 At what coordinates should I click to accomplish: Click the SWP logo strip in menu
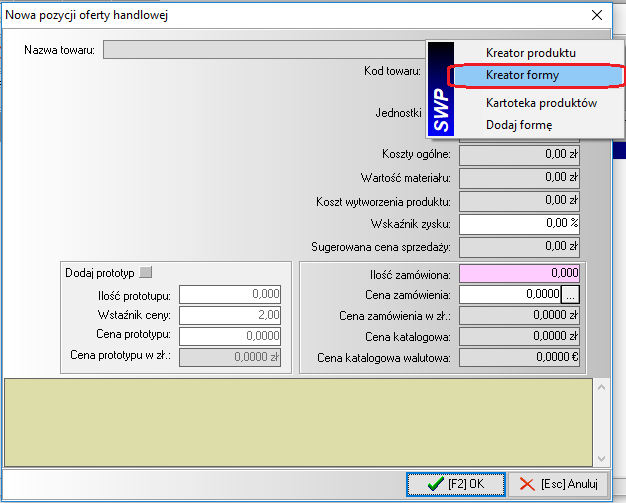(x=440, y=89)
